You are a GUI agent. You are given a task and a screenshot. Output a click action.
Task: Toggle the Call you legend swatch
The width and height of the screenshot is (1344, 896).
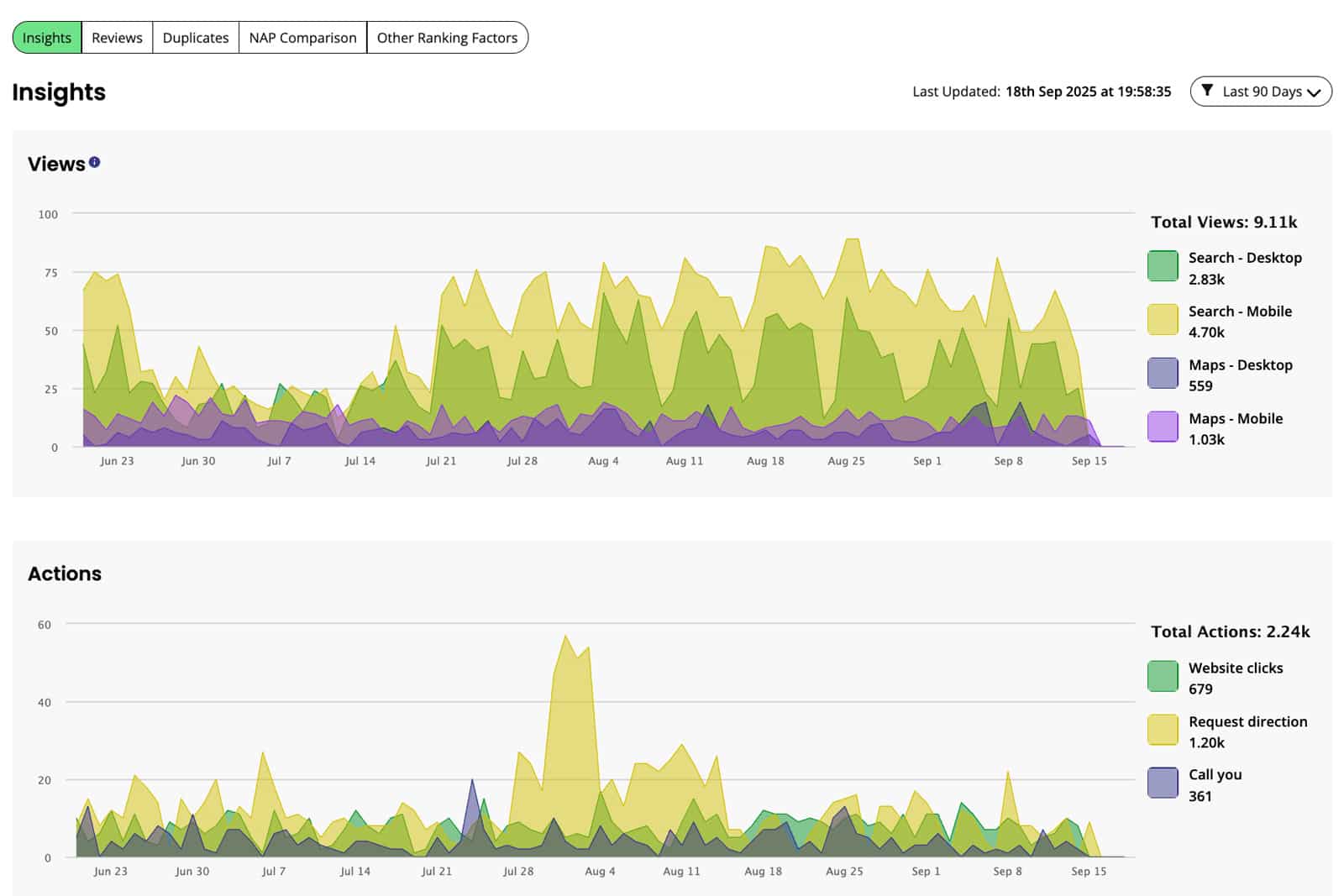tap(1163, 783)
